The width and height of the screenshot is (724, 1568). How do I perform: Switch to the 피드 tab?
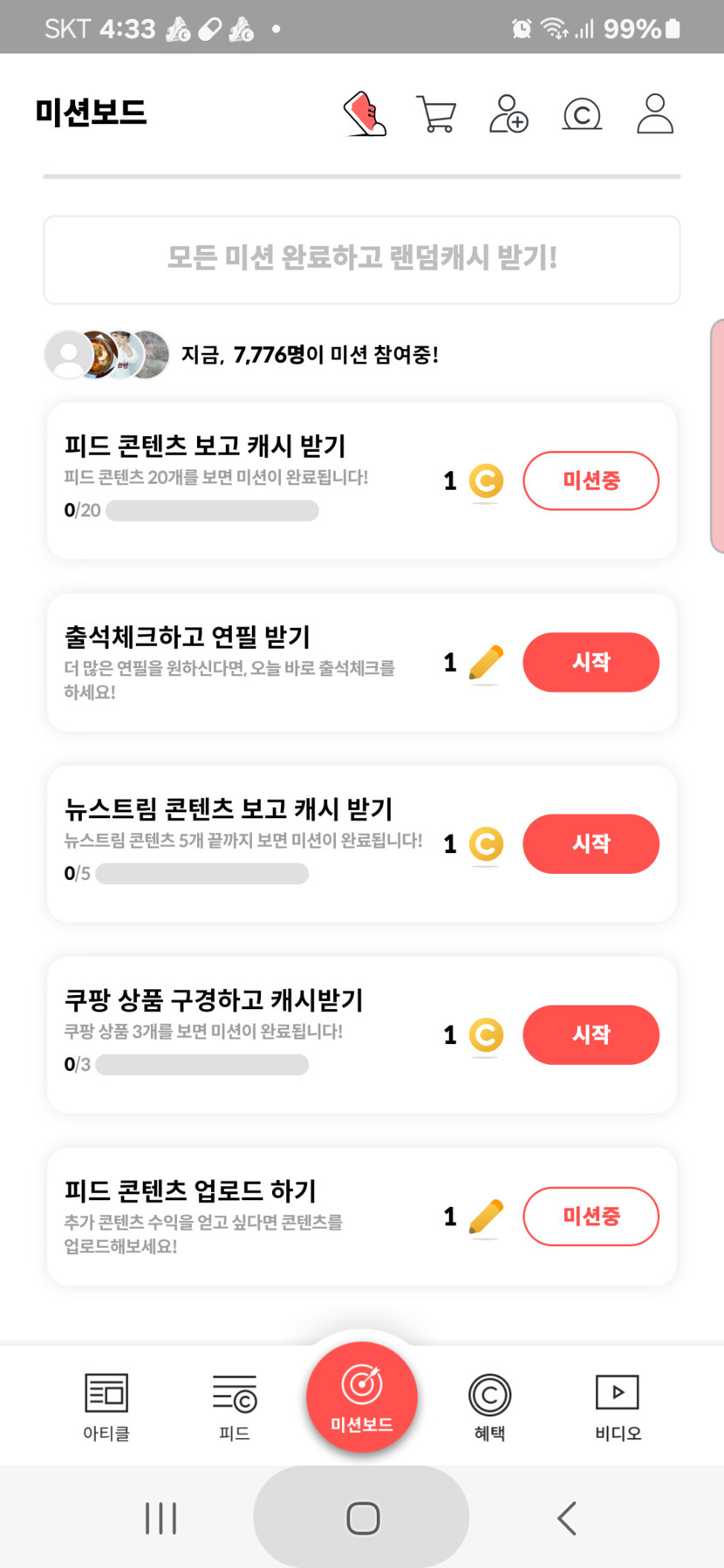click(235, 1406)
